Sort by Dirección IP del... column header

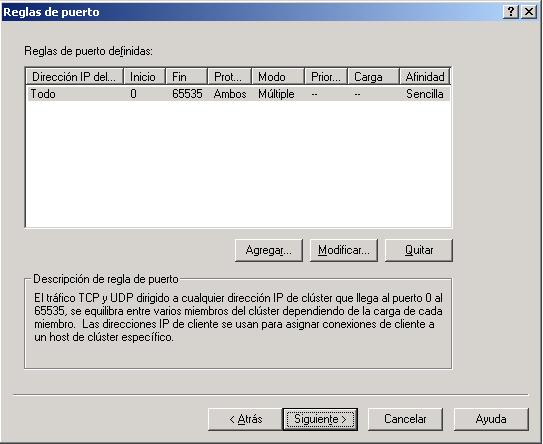(x=74, y=77)
